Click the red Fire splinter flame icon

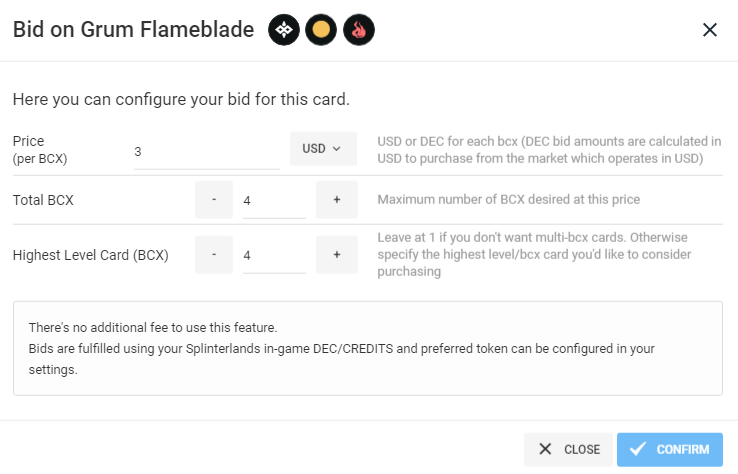coord(359,30)
